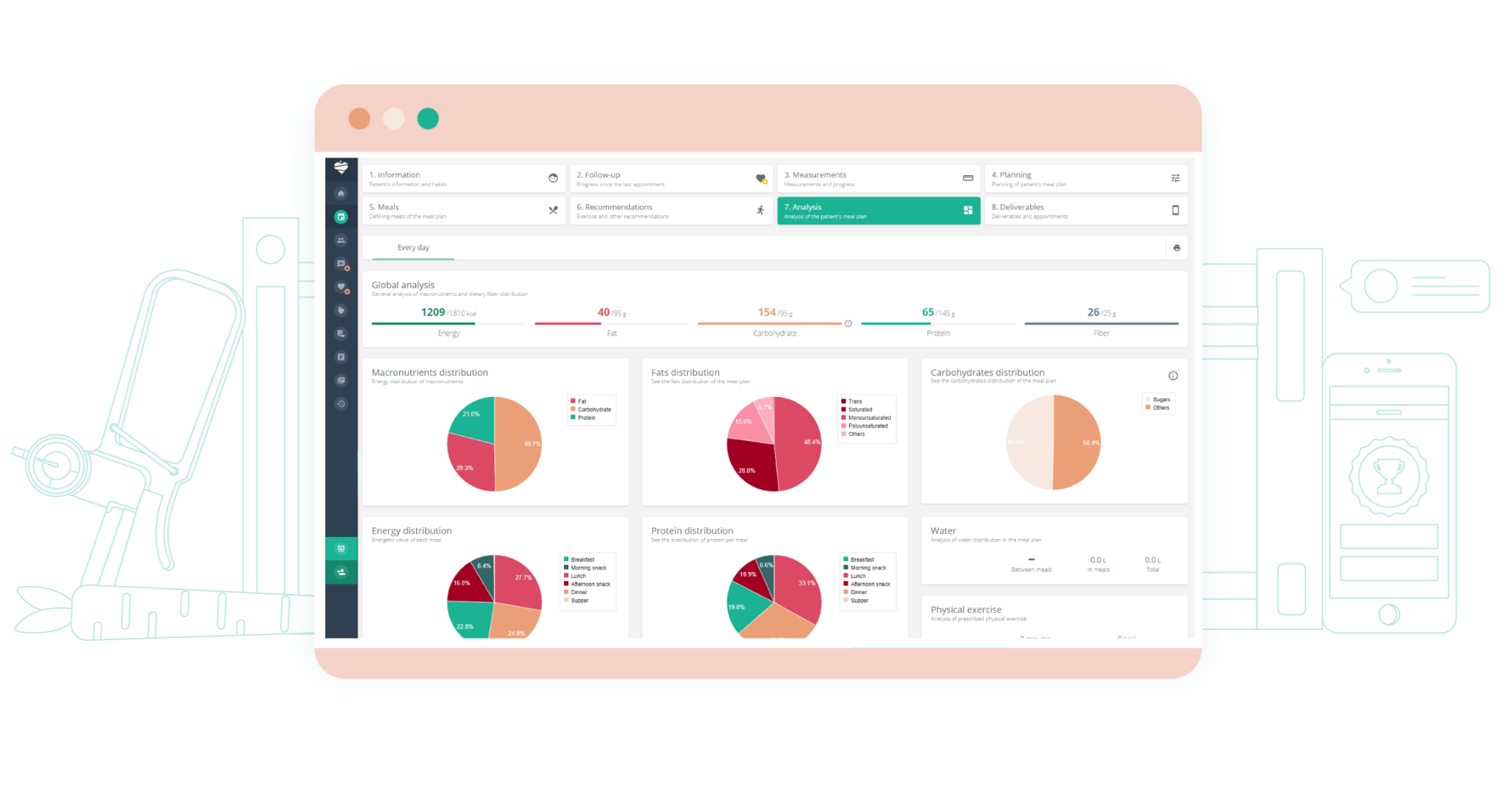Open the 8. Deliverables step
This screenshot has height=791, width=1512.
coord(1085,211)
